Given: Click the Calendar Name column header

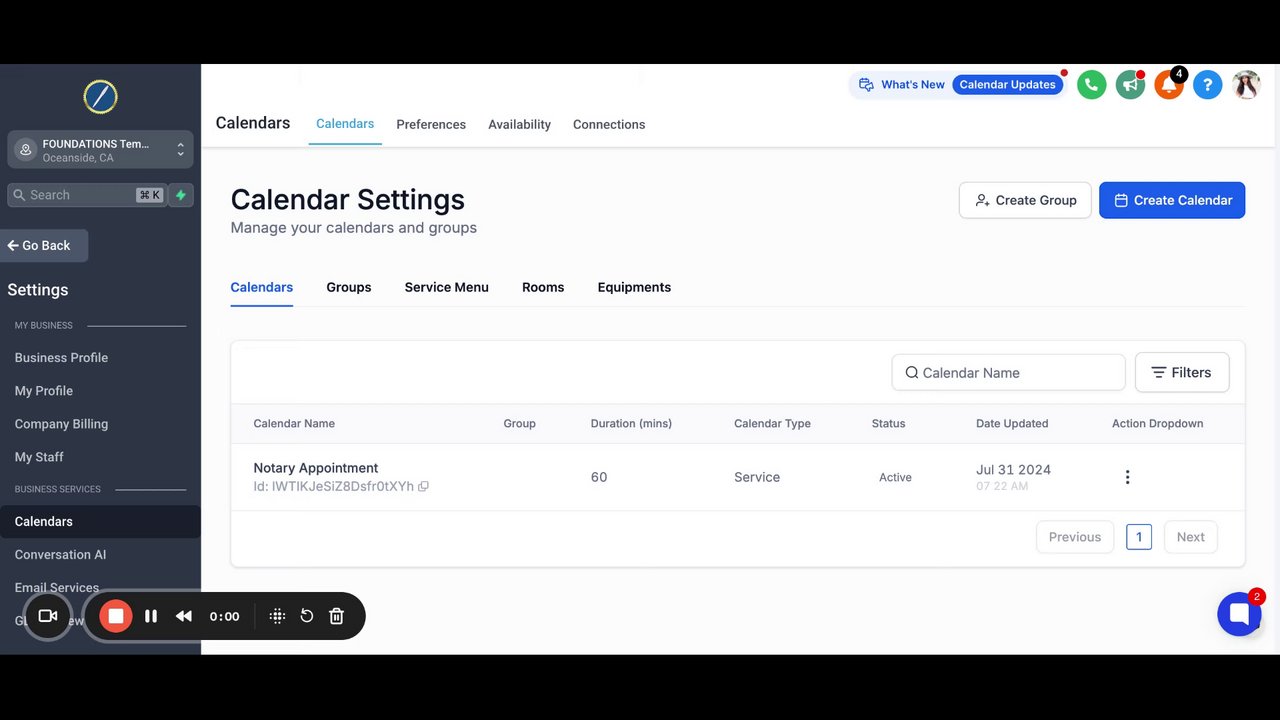Looking at the screenshot, I should [x=294, y=423].
